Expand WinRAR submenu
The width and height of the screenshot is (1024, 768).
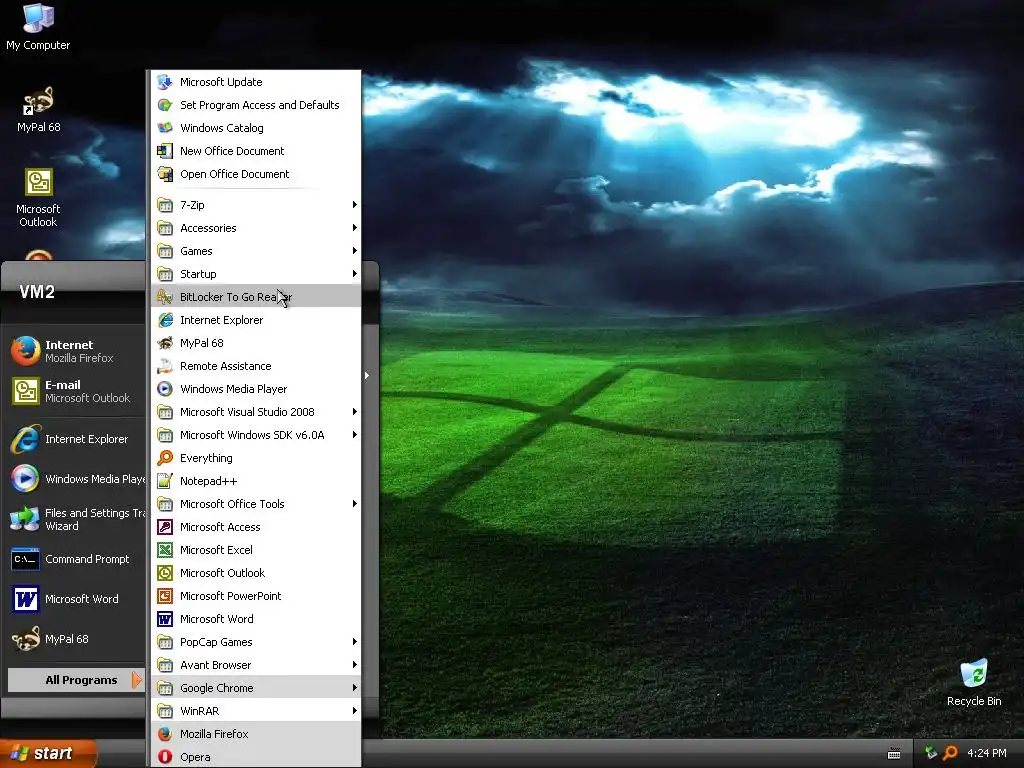tap(256, 711)
